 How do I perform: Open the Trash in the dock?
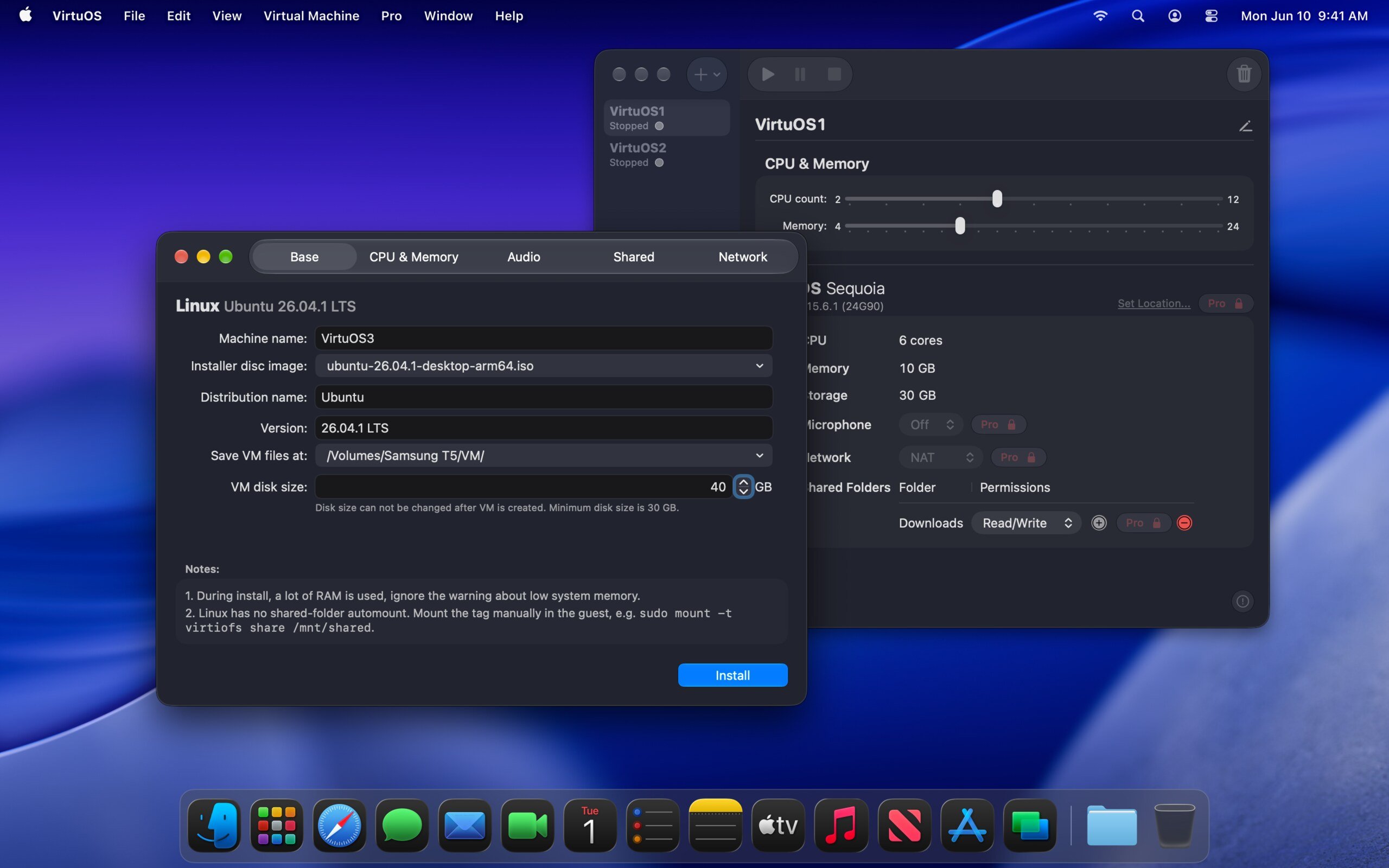coord(1174,825)
